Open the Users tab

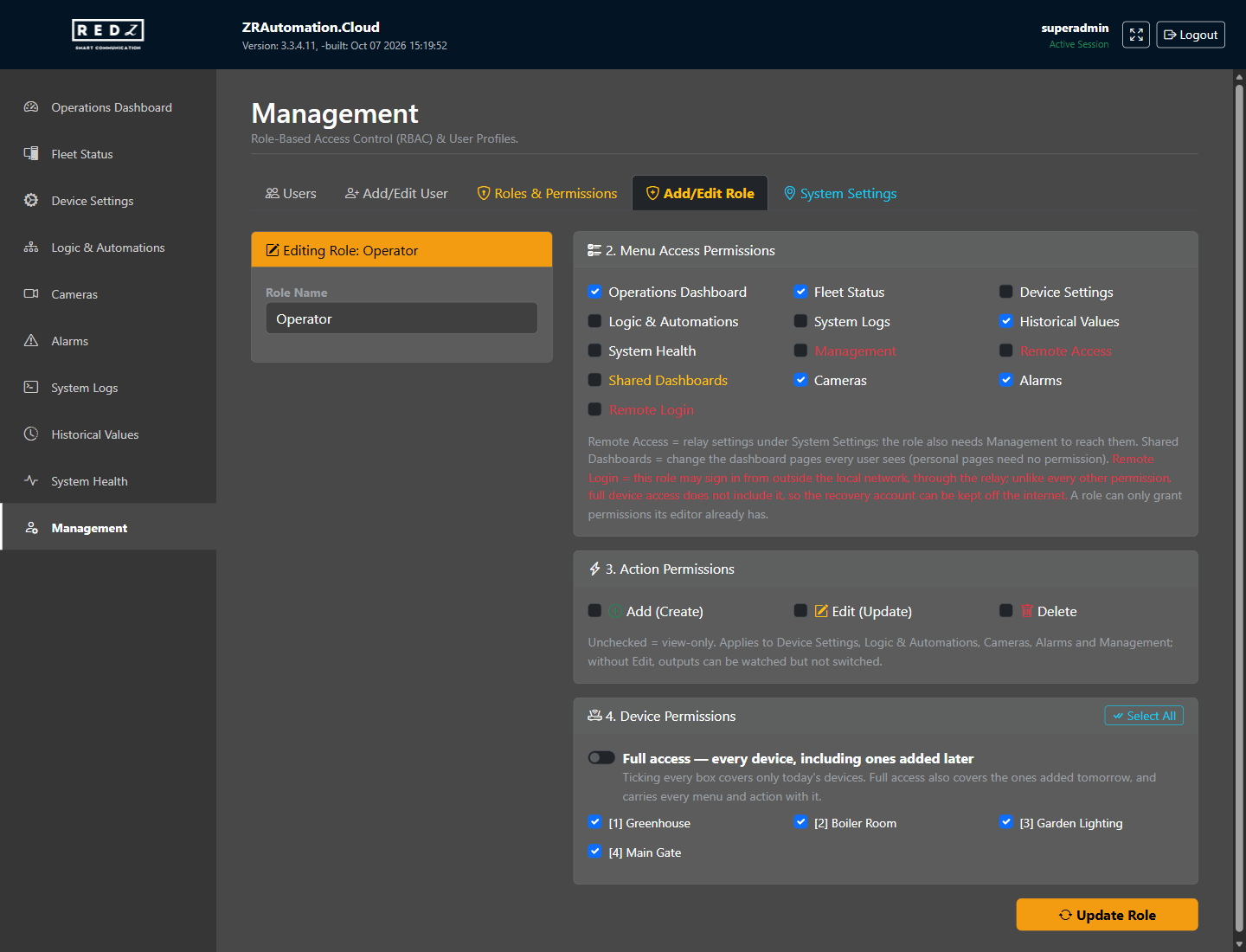point(291,193)
